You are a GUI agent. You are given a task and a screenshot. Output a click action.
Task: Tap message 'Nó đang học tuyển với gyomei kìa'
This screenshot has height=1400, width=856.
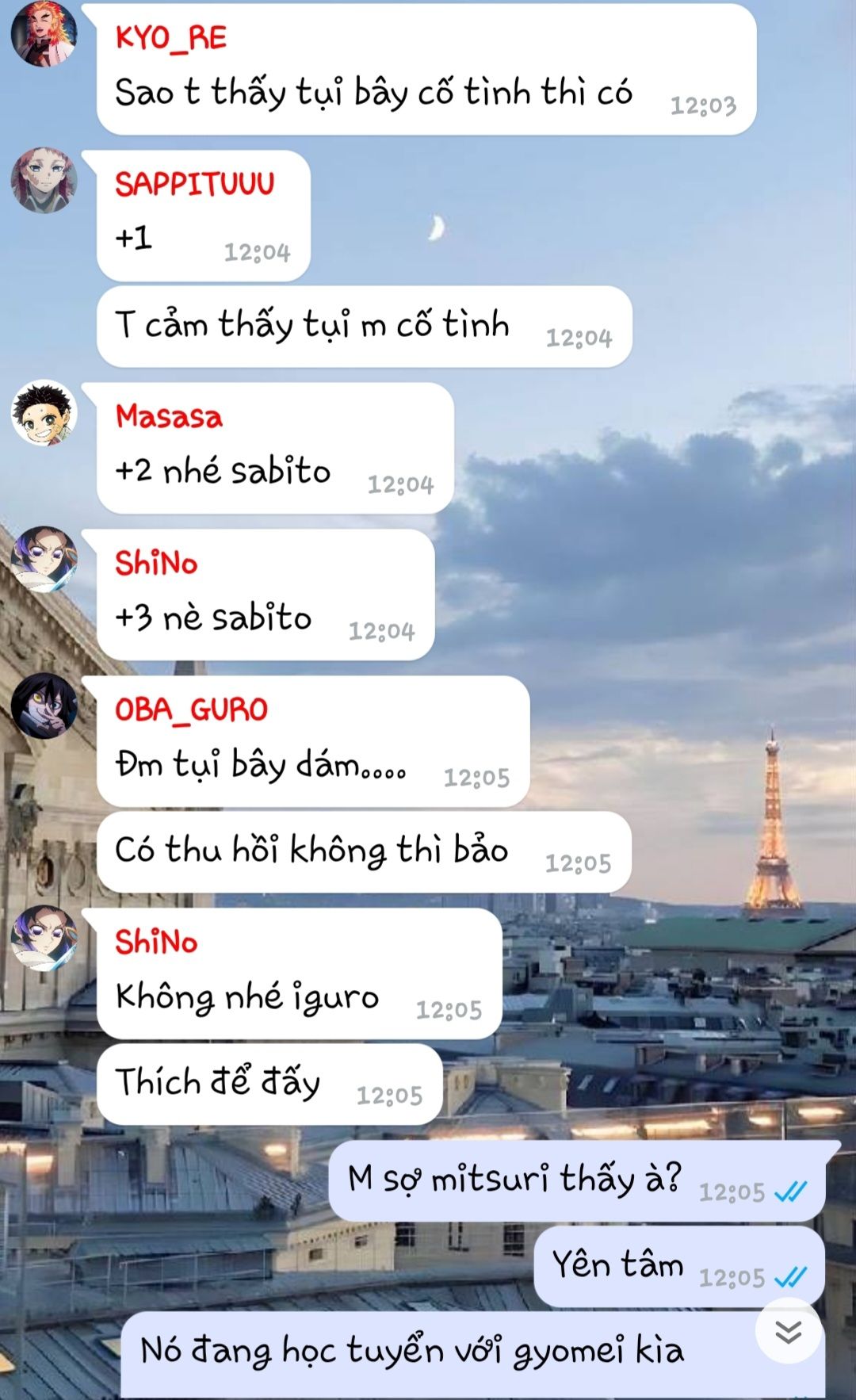pos(473,1355)
